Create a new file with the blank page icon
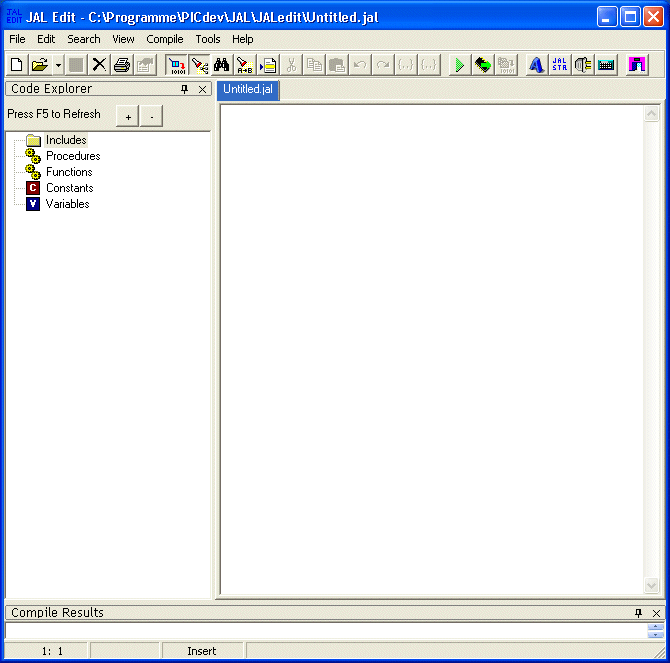The width and height of the screenshot is (670, 663). coord(16,65)
